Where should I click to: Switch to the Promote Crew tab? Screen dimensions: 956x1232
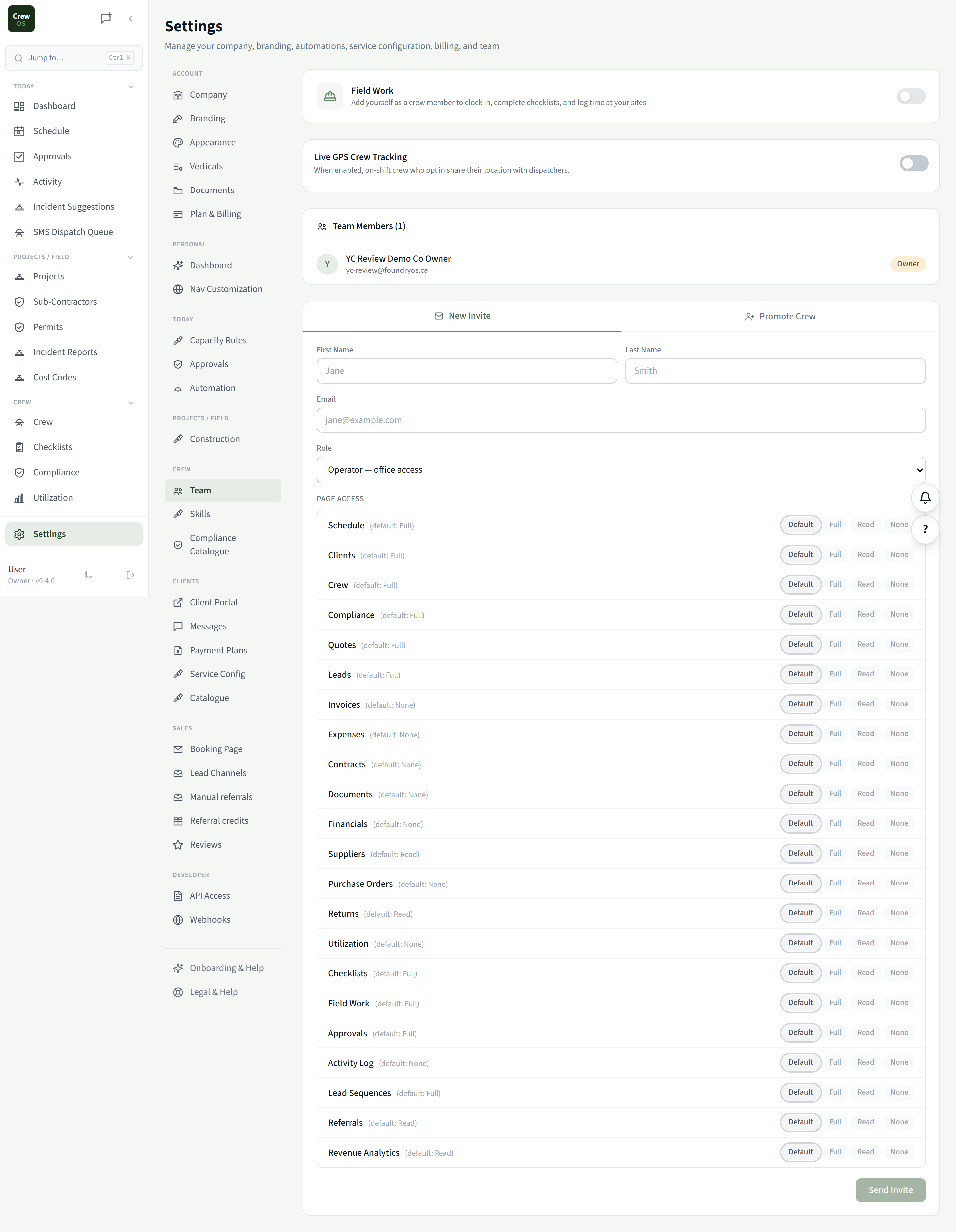tap(780, 316)
